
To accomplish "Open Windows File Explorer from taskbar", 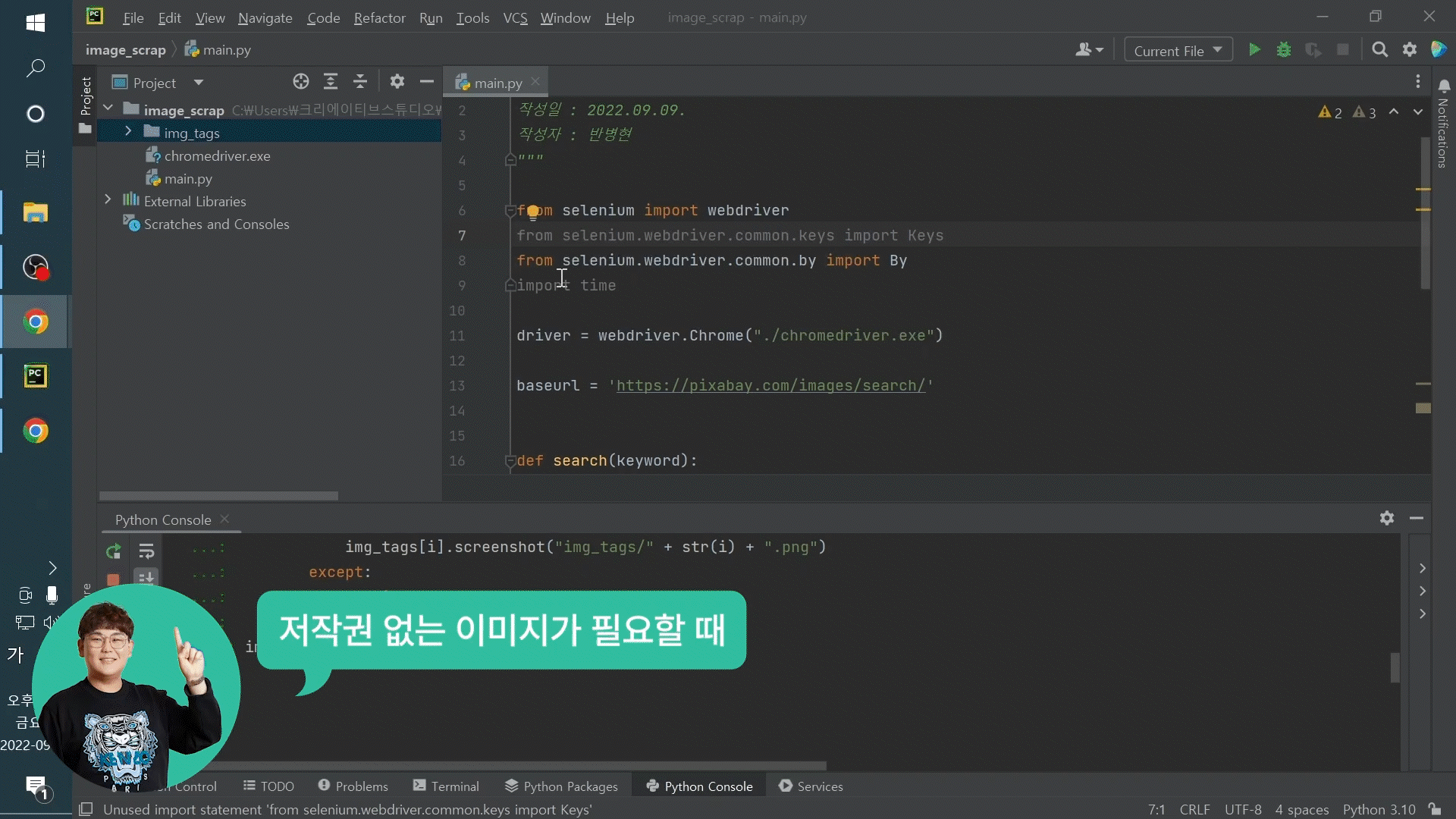I will click(35, 212).
